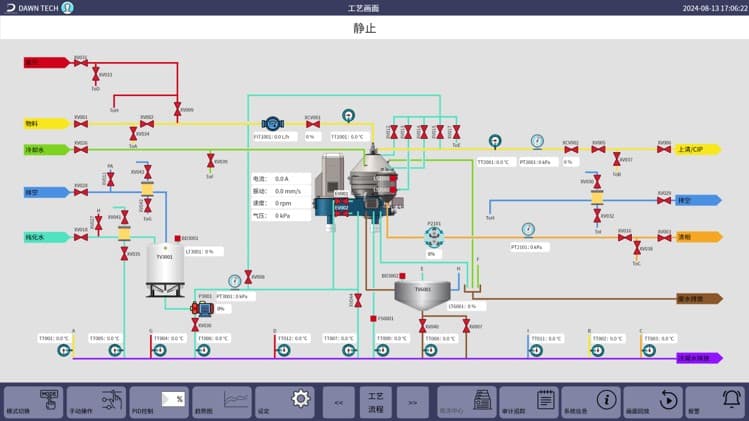Open the 模式切换 mode switch panel
The height and width of the screenshot is (421, 749).
point(33,402)
